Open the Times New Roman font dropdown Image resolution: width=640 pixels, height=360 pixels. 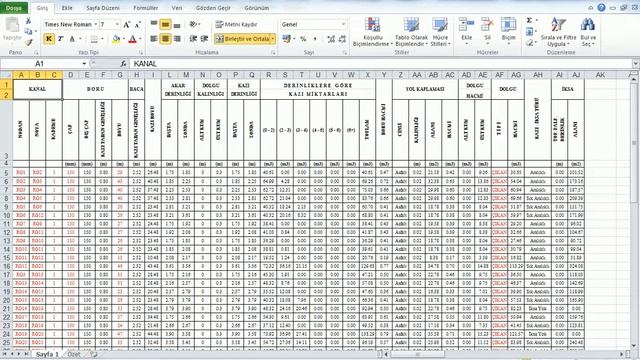[x=96, y=24]
